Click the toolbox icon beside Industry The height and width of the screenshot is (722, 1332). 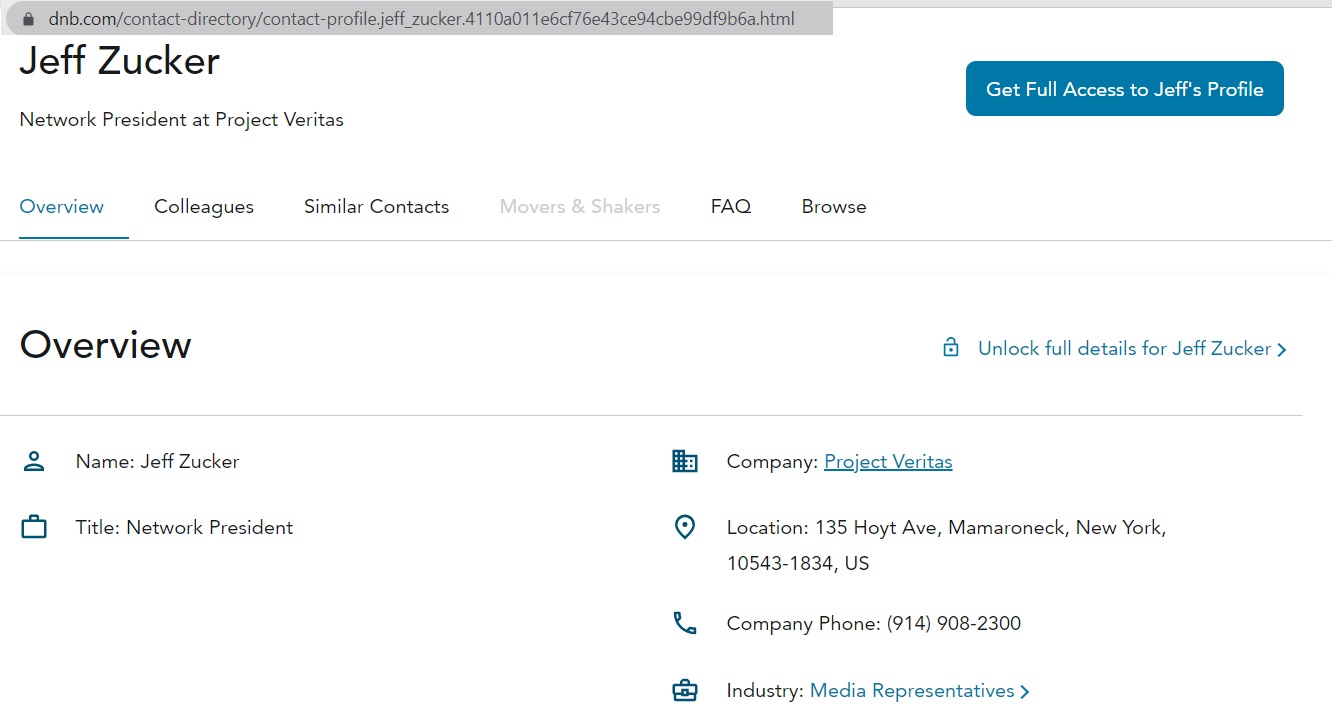tap(685, 690)
